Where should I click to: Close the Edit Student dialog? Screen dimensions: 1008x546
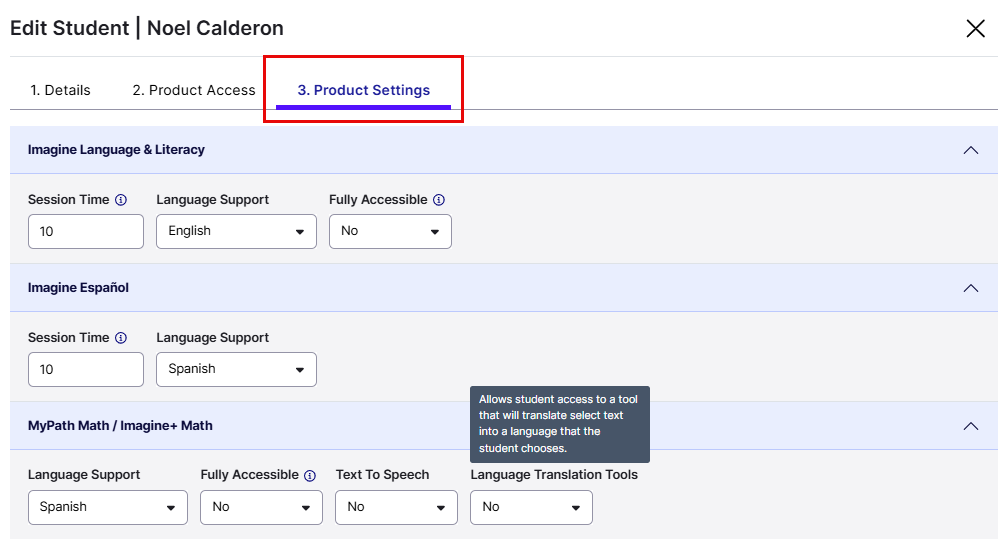(975, 28)
